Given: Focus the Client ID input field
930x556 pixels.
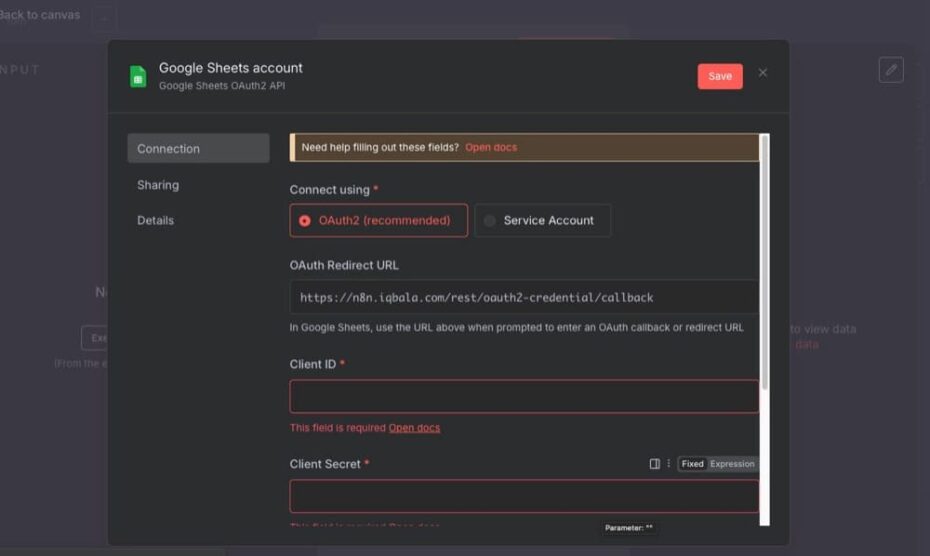Looking at the screenshot, I should point(524,396).
